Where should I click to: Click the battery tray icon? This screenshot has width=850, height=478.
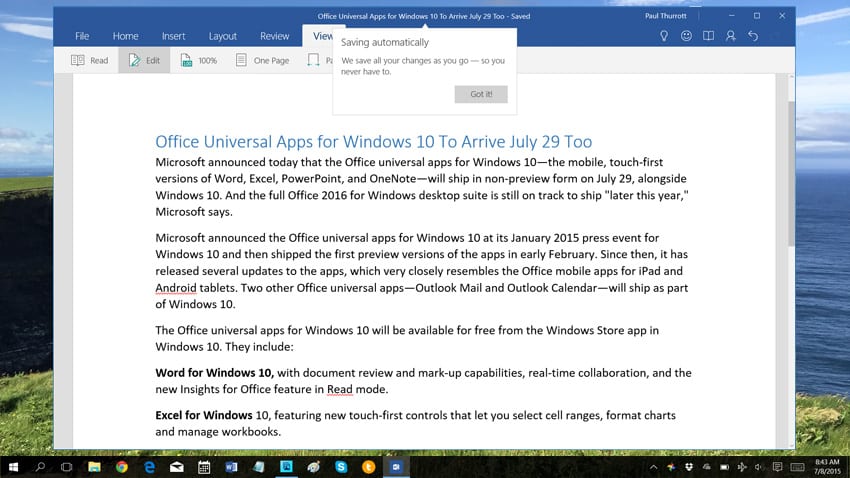(725, 467)
